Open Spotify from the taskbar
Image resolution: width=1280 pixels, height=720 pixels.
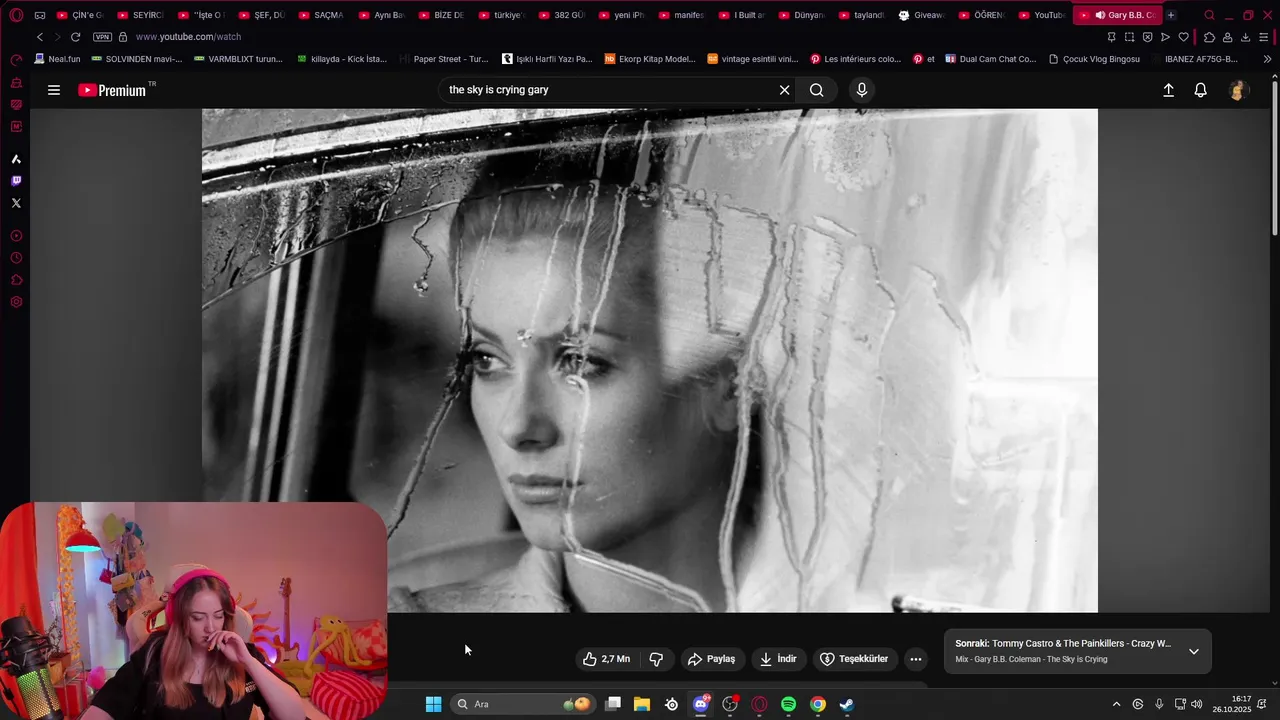pos(788,704)
